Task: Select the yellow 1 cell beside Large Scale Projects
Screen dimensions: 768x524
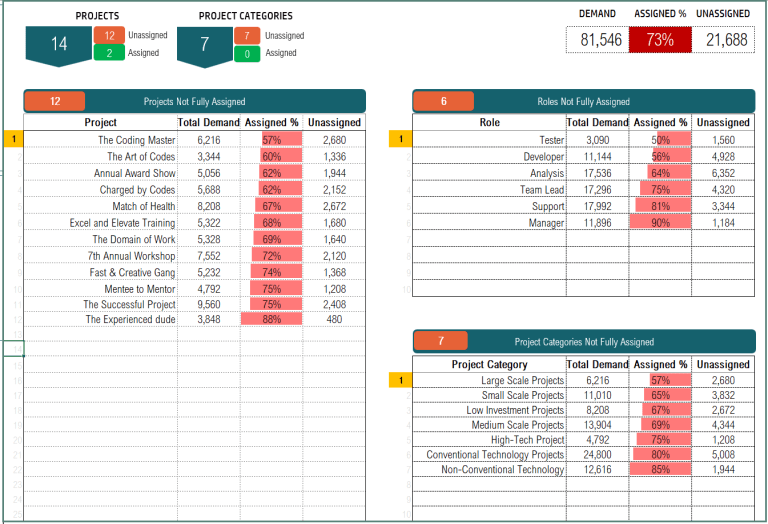Action: [x=402, y=380]
